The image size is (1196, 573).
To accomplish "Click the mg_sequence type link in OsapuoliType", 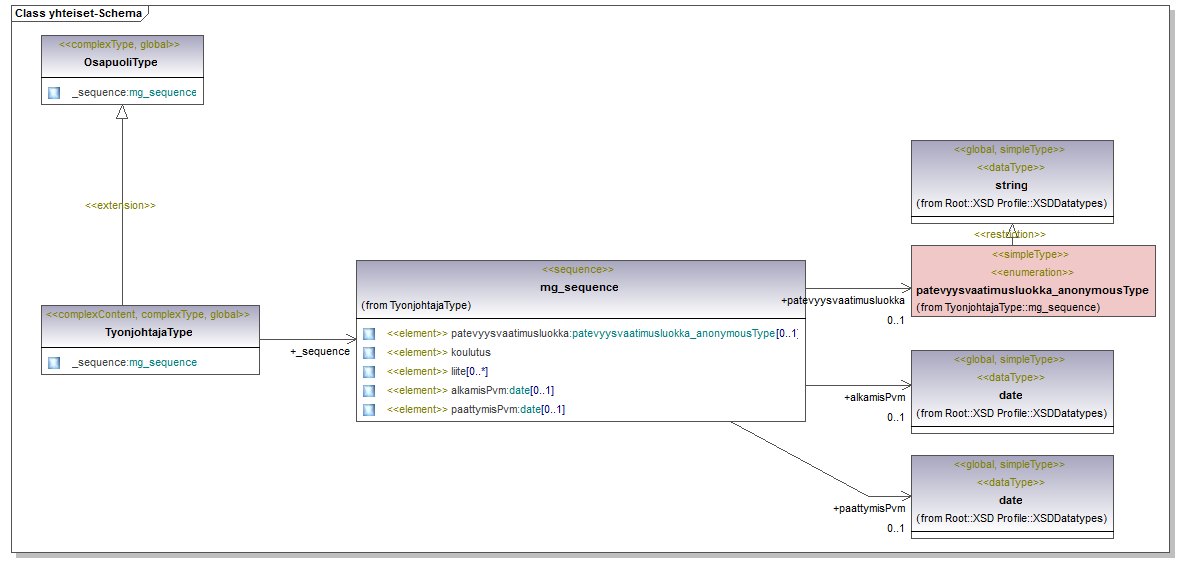I will [x=163, y=92].
